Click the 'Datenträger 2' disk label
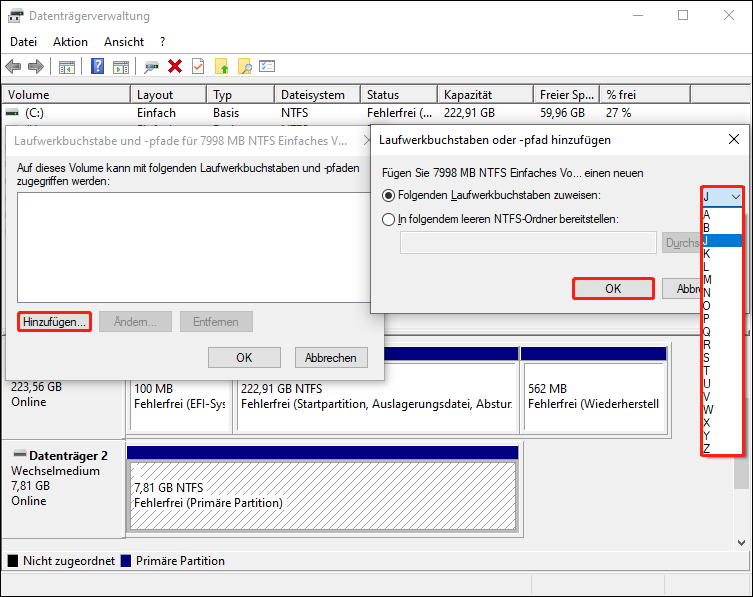Image resolution: width=753 pixels, height=597 pixels. click(68, 455)
